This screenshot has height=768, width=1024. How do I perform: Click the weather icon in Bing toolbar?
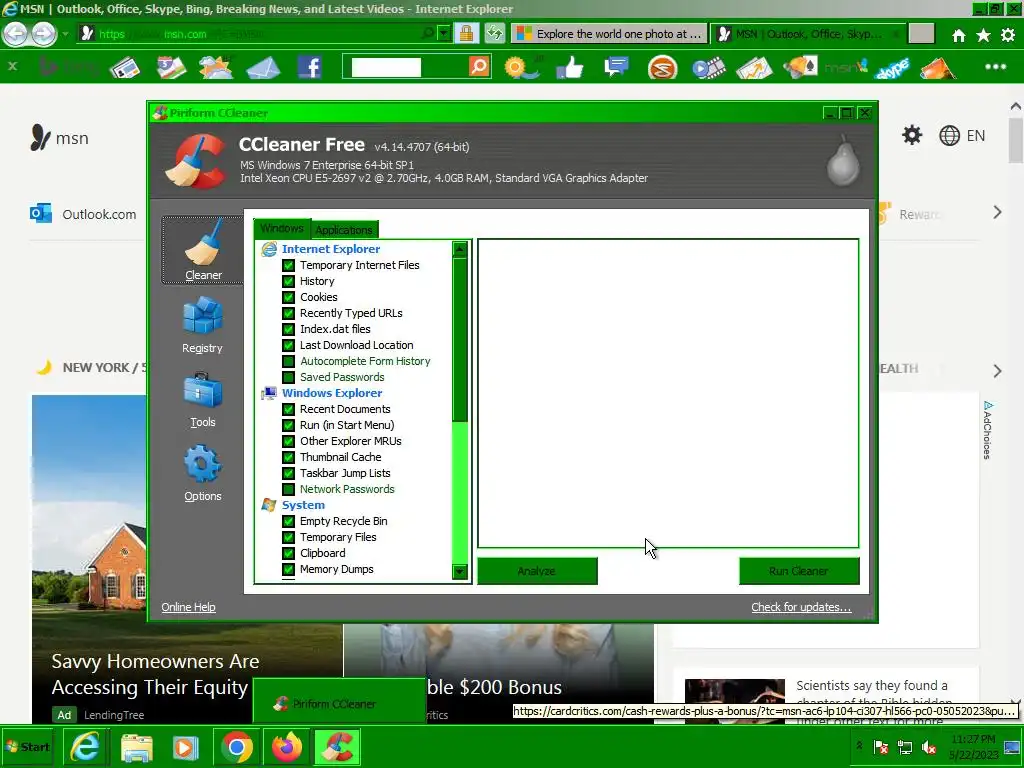tap(216, 67)
